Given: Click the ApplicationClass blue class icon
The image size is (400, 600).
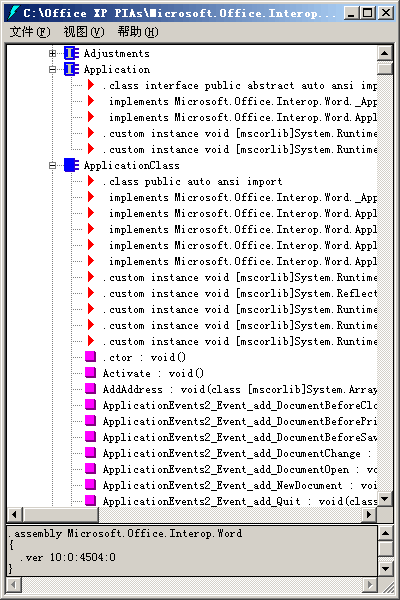Looking at the screenshot, I should (72, 165).
